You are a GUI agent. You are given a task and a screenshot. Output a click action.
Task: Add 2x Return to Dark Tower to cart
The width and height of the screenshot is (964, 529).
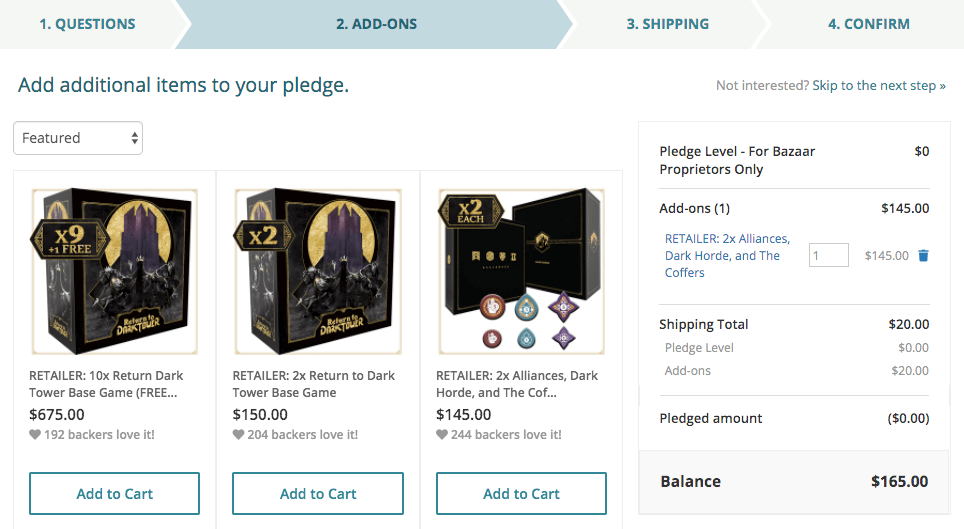tap(318, 493)
